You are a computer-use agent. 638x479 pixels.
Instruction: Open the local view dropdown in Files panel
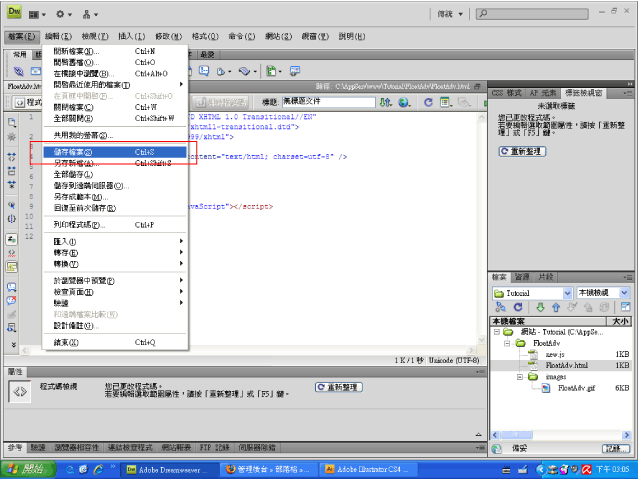[x=625, y=293]
